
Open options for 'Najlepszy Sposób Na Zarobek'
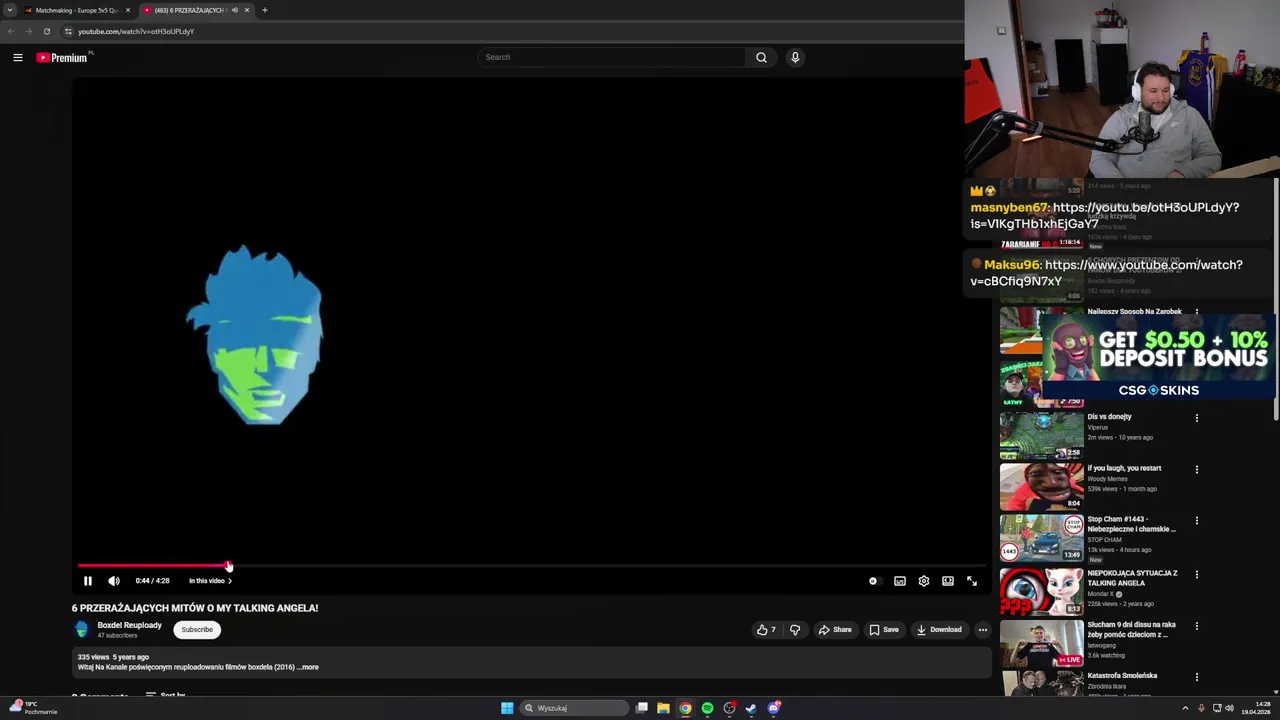[1197, 312]
